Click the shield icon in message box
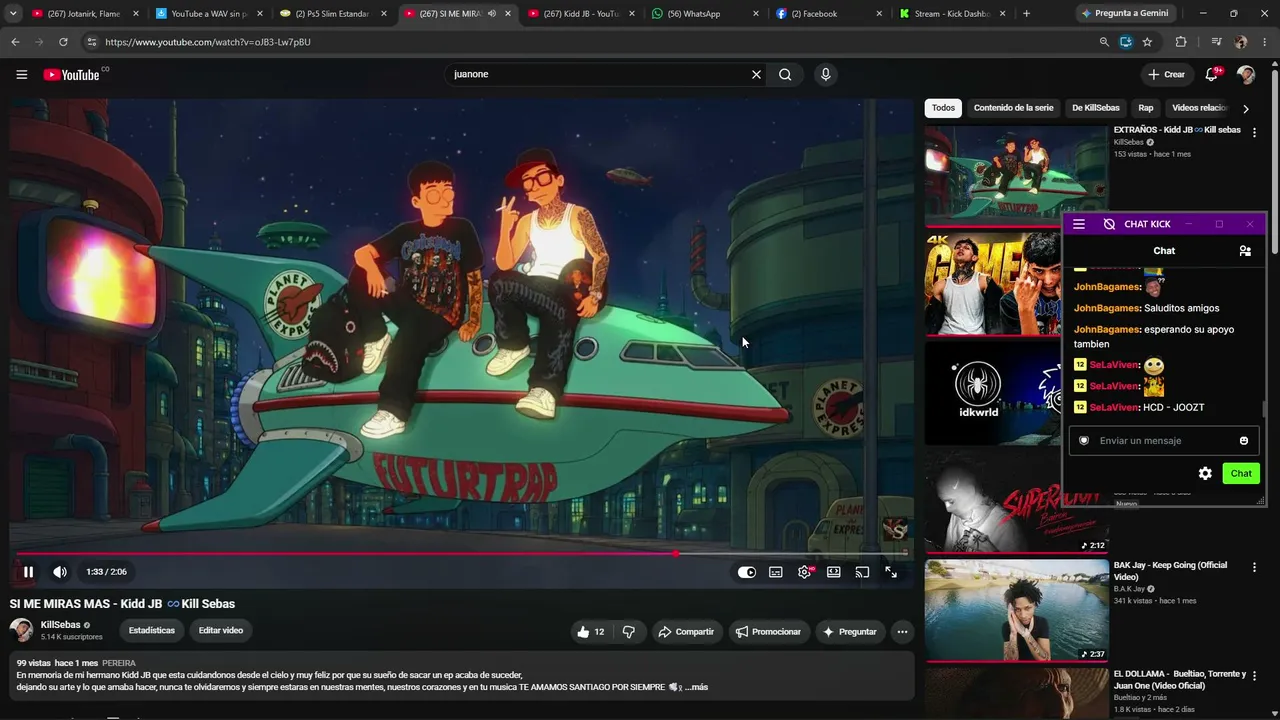 click(1084, 441)
